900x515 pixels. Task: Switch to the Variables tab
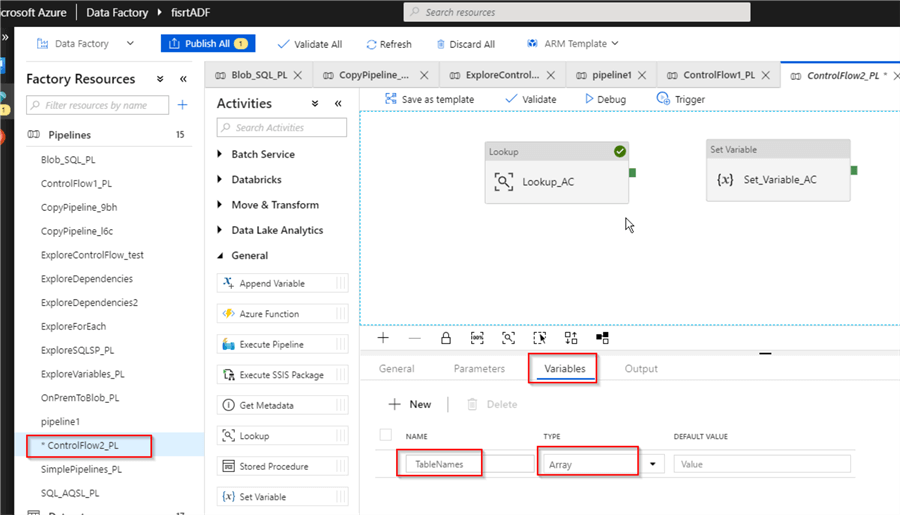(x=565, y=369)
